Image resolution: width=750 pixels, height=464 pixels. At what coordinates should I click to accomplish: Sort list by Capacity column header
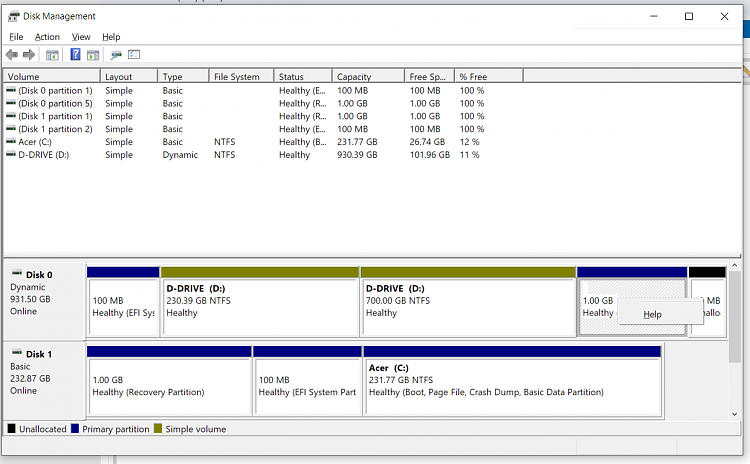point(354,77)
